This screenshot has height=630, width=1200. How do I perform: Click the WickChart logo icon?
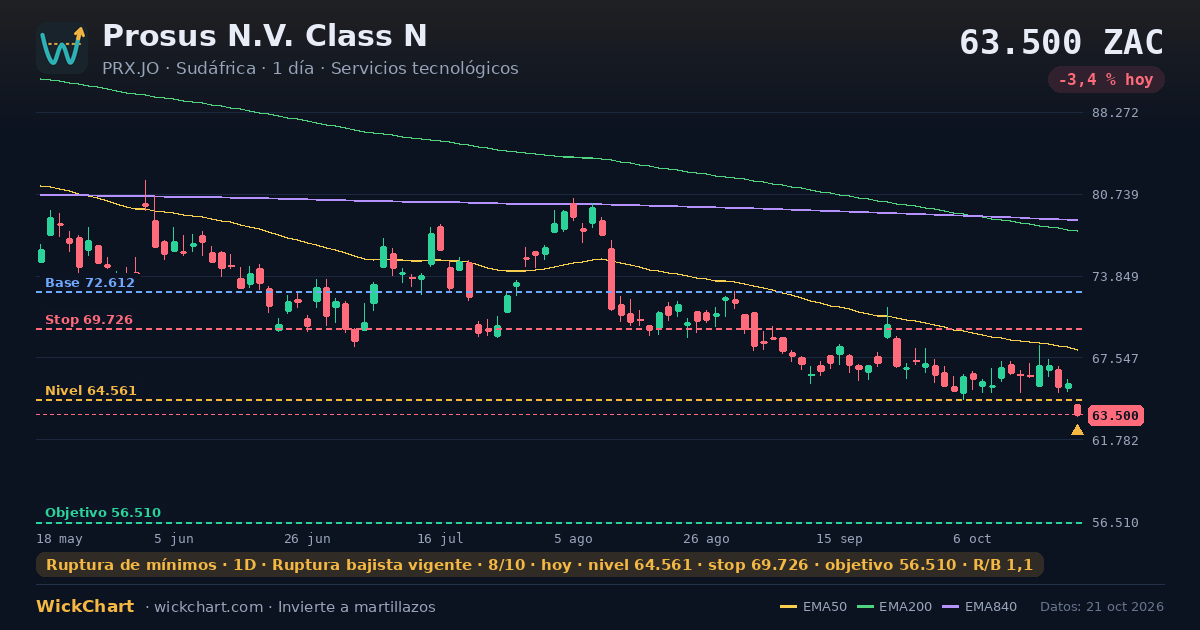(x=62, y=48)
